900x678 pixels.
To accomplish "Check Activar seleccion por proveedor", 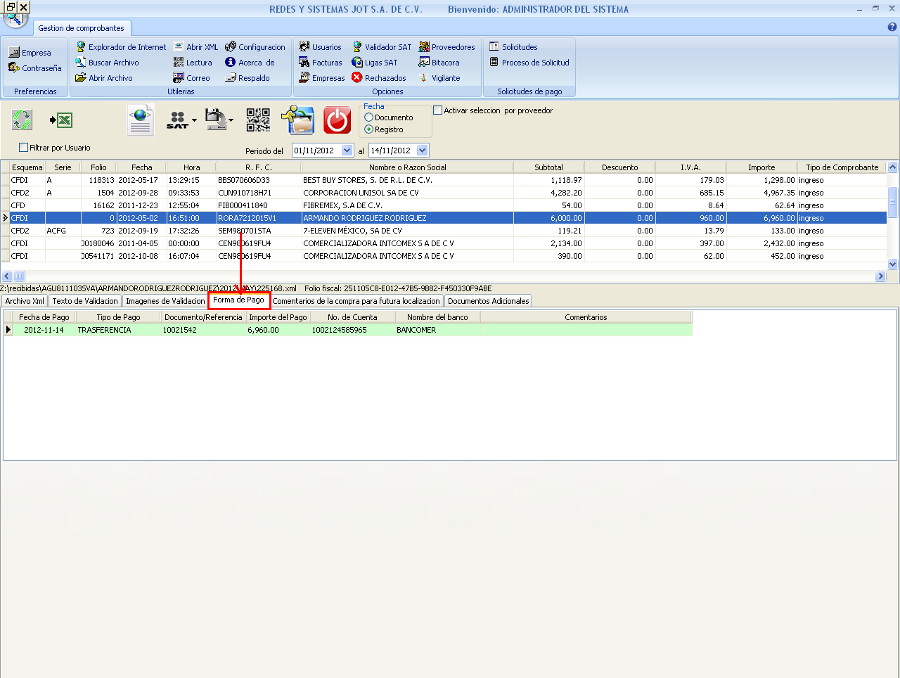I will tap(438, 111).
